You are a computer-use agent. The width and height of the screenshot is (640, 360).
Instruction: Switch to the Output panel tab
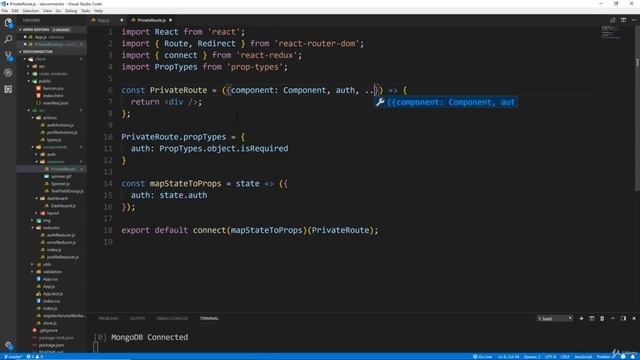click(138, 318)
